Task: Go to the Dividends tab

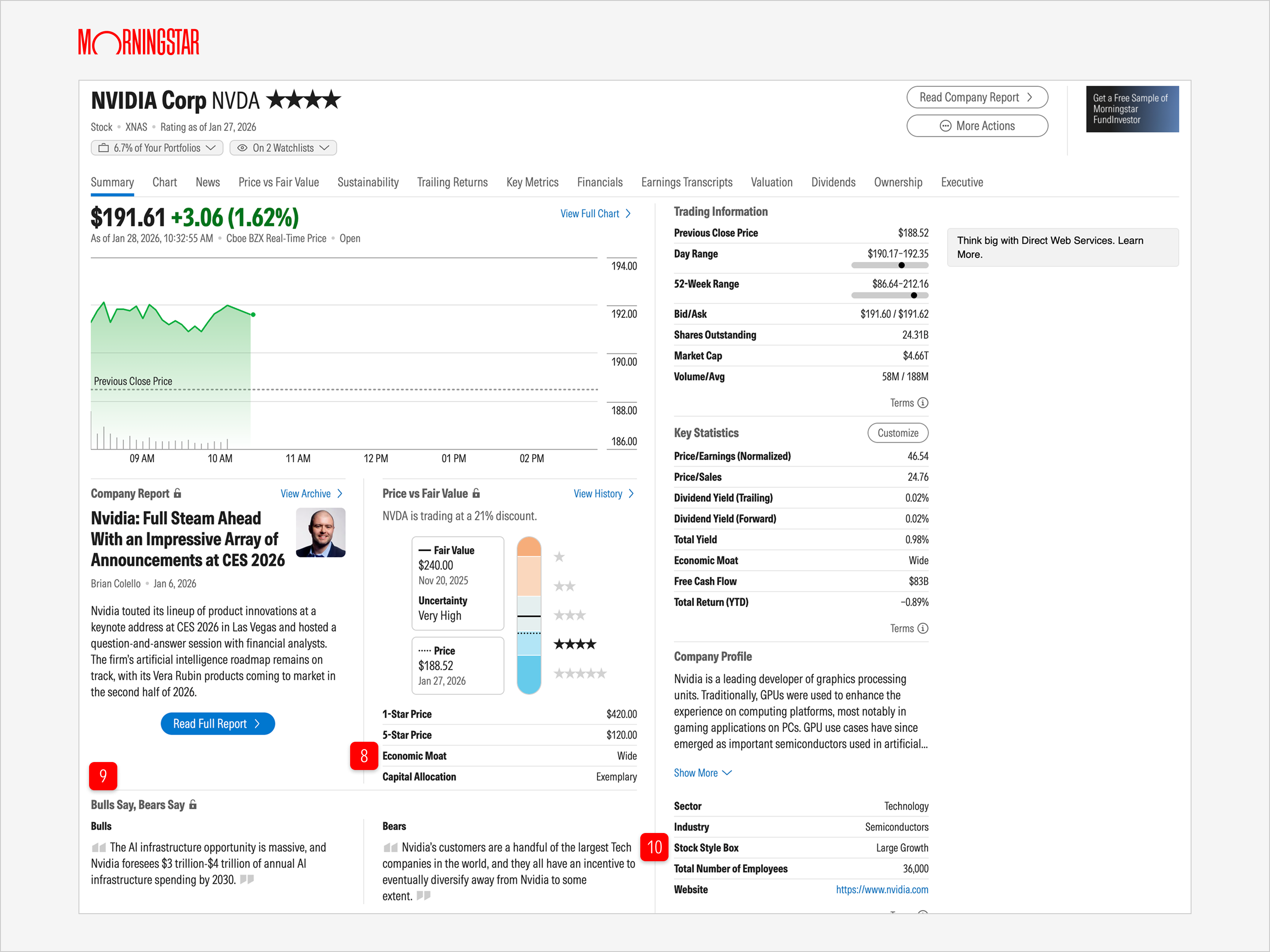Action: [x=833, y=182]
